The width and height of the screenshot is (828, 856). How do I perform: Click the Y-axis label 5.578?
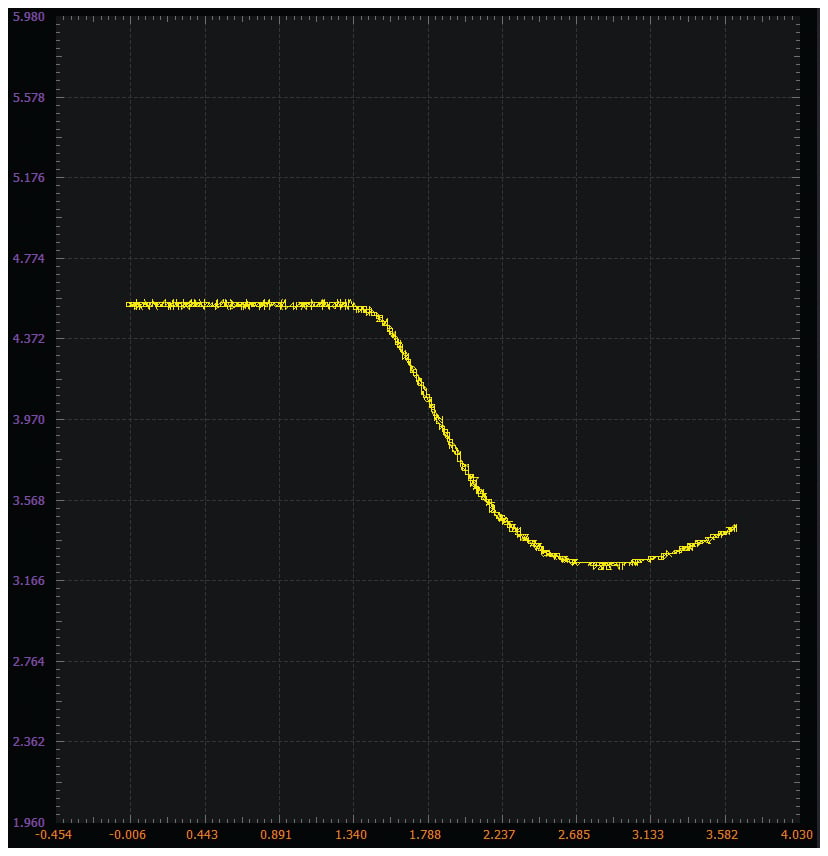click(29, 98)
